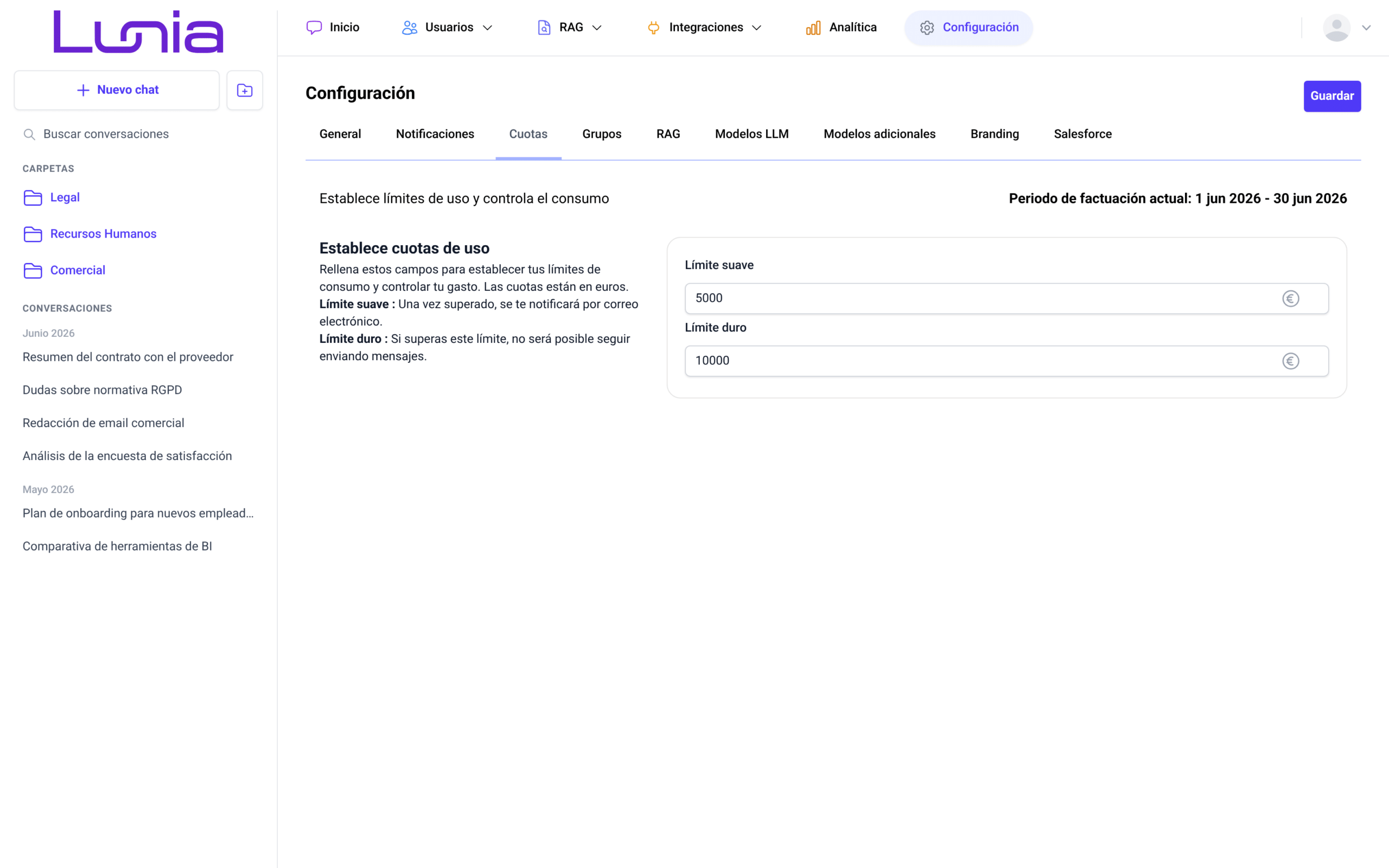
Task: Open 'Comparativa de herramientas de BI' conversation
Action: click(x=117, y=546)
